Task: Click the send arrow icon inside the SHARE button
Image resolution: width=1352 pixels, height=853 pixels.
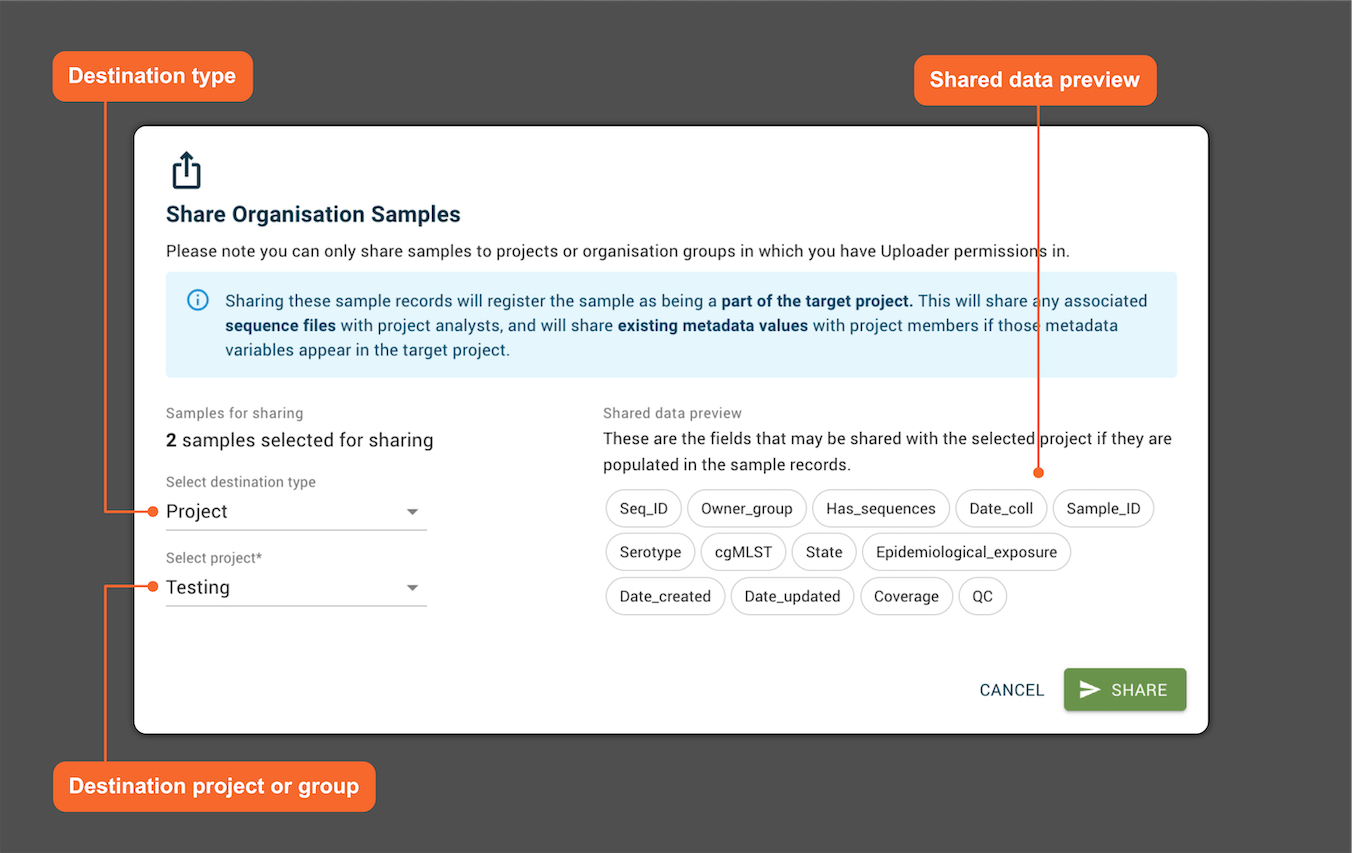Action: 1090,689
